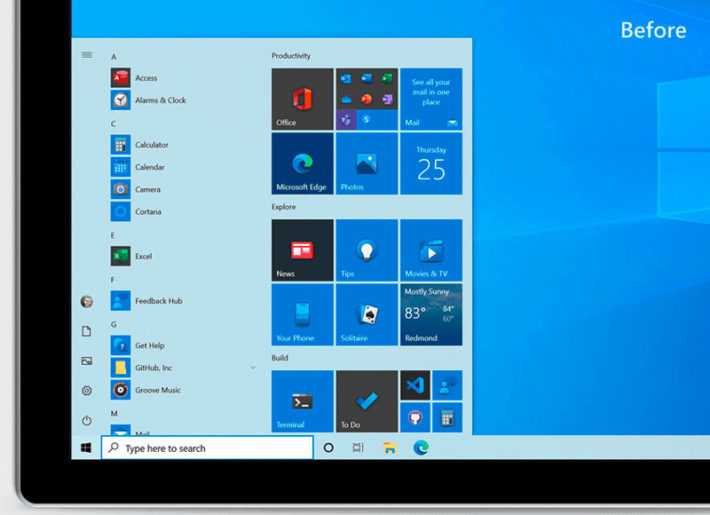Open the Mail tile
This screenshot has height=515, width=710.
431,99
